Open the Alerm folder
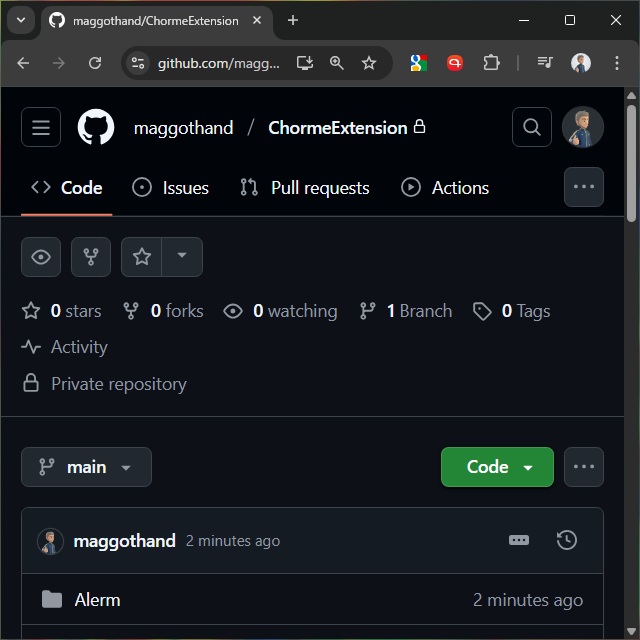The width and height of the screenshot is (640, 640). pyautogui.click(x=97, y=600)
